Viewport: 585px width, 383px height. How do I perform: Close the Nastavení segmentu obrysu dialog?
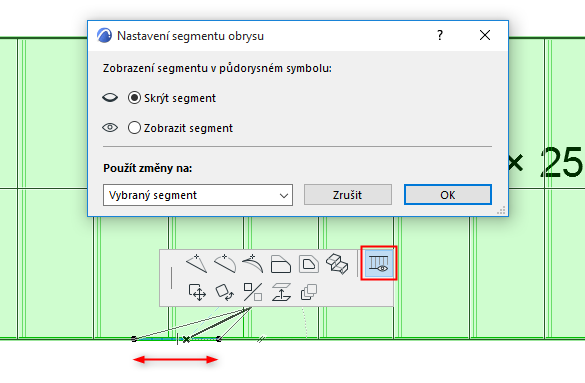point(485,35)
